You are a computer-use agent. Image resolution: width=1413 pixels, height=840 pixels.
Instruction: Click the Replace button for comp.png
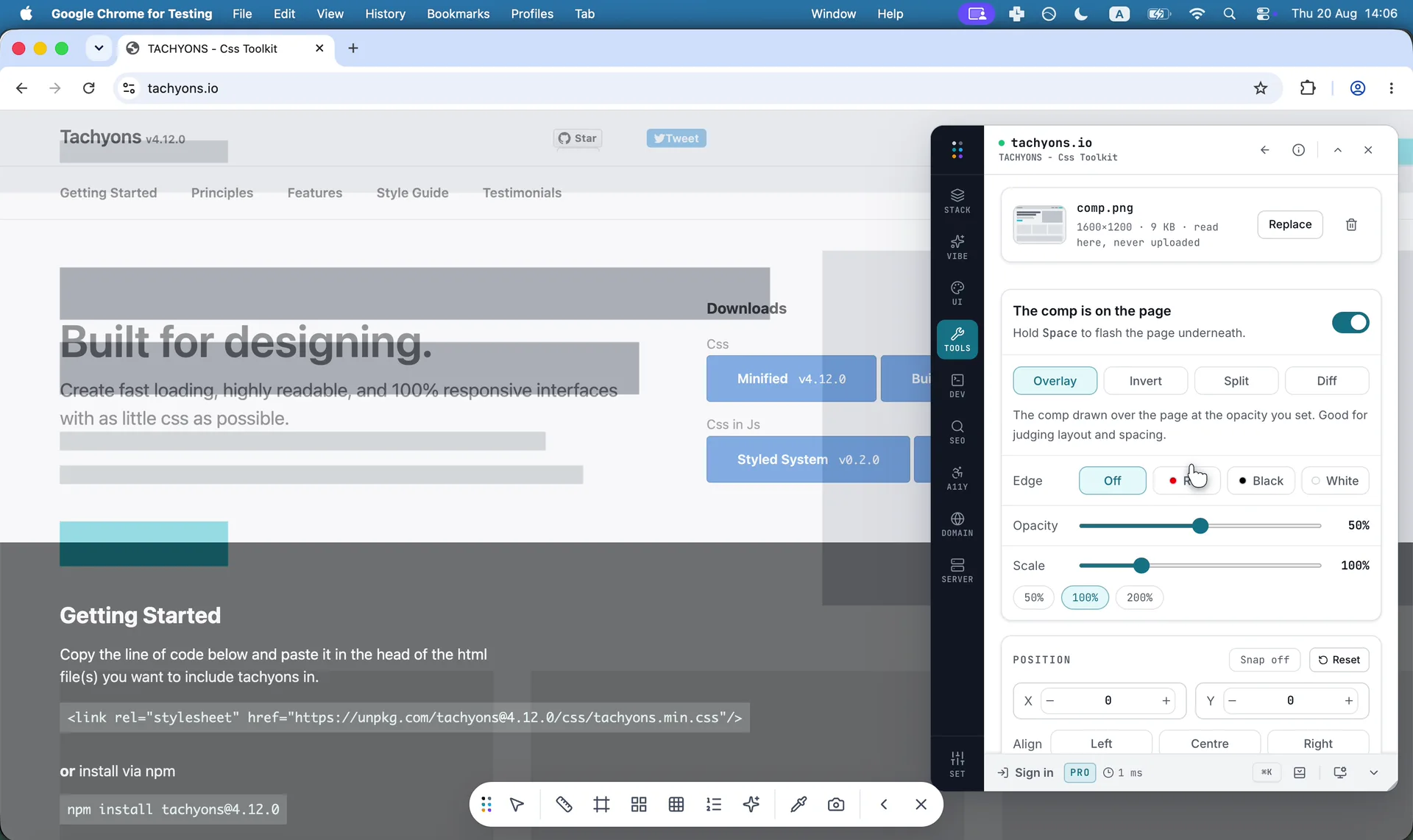(x=1290, y=225)
